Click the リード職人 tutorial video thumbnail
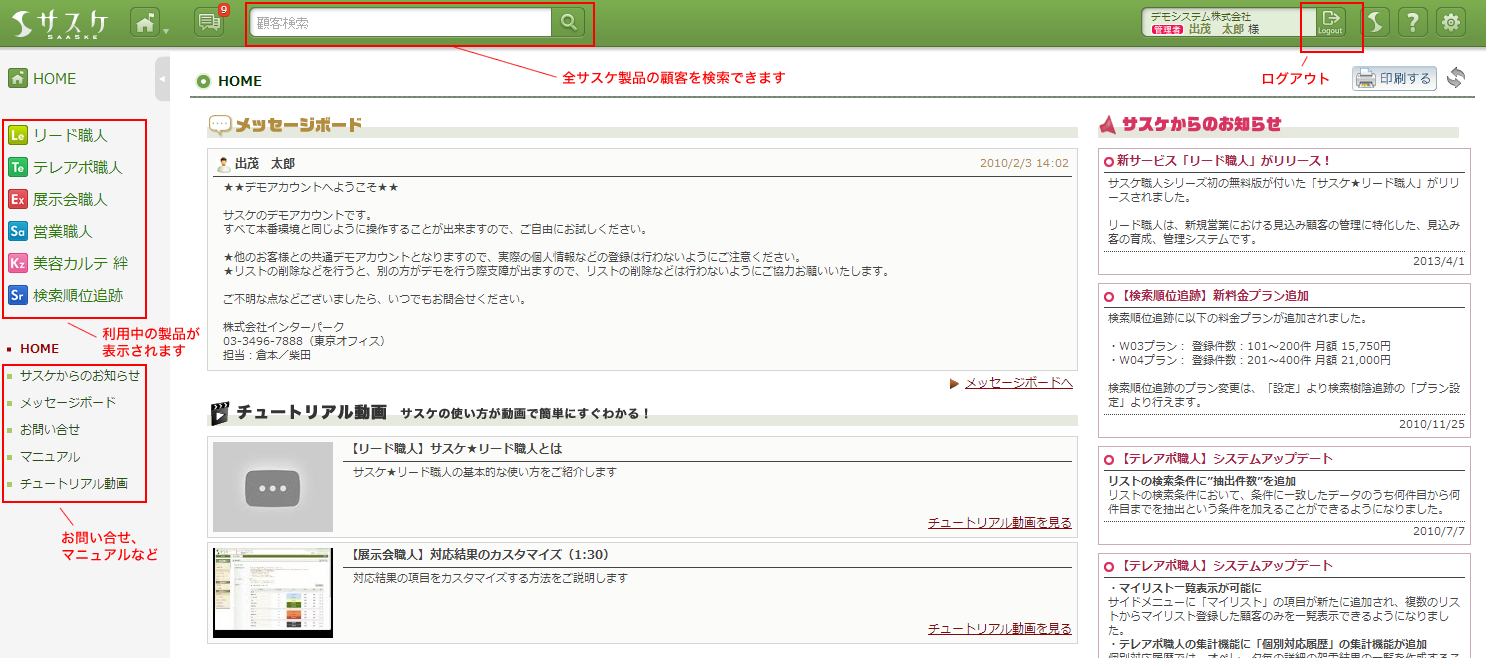This screenshot has width=1486, height=658. click(272, 487)
